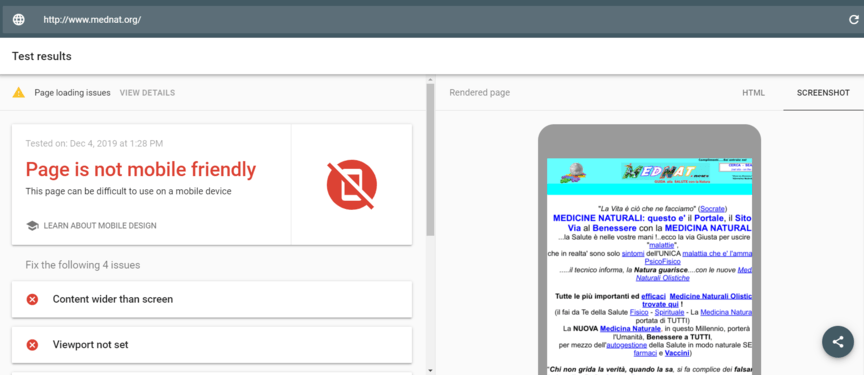Click the red not-mobile-friendly icon
The width and height of the screenshot is (864, 375).
[352, 185]
